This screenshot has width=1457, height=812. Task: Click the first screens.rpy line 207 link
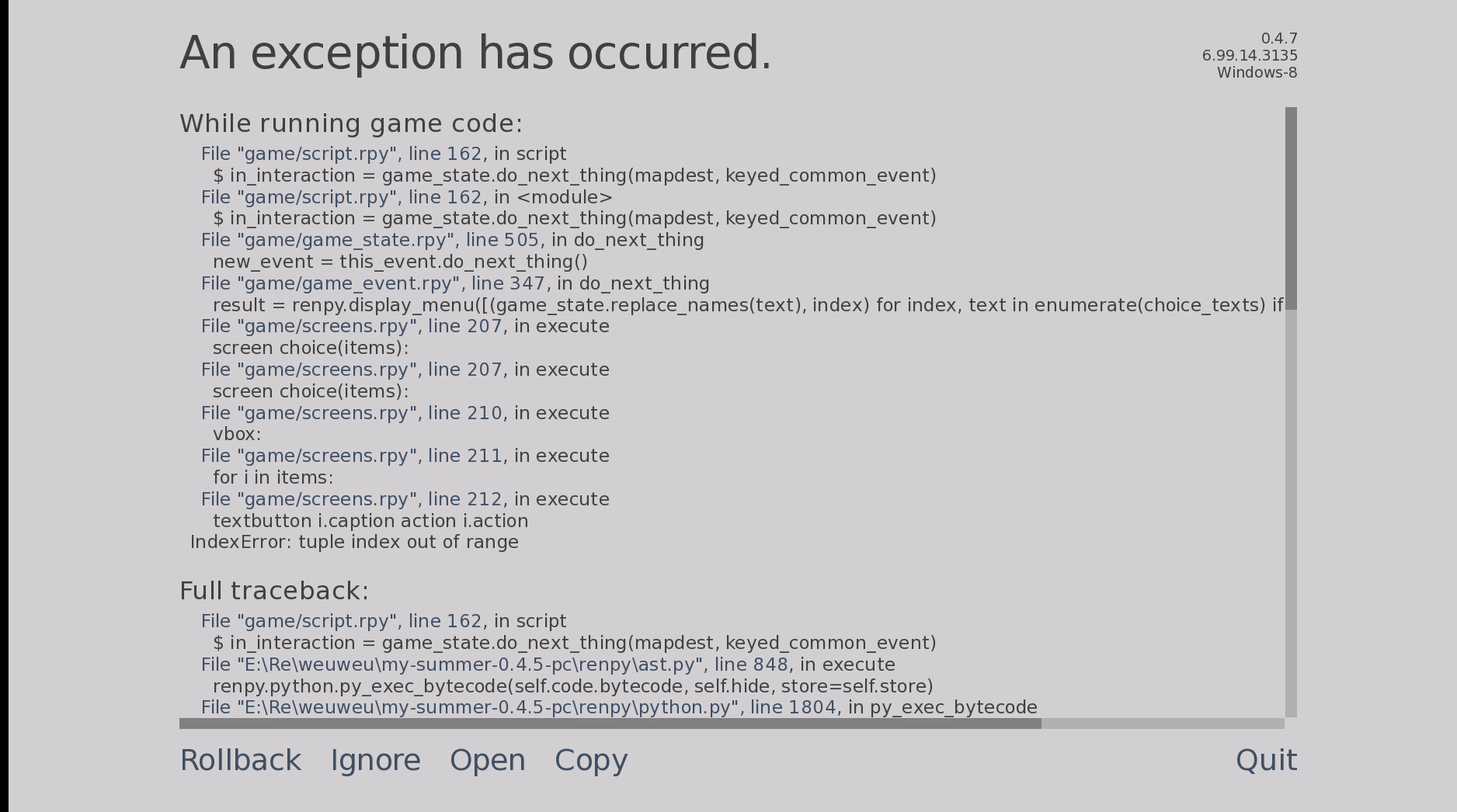[x=351, y=326]
